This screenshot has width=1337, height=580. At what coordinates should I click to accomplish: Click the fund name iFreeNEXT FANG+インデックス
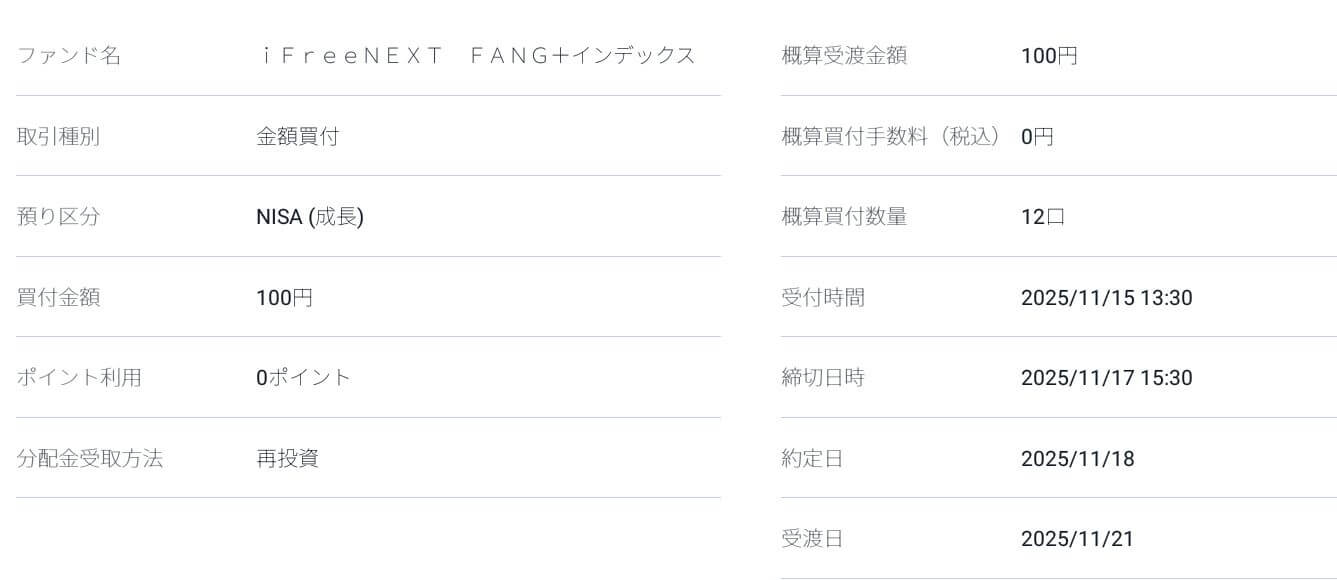pyautogui.click(x=476, y=56)
